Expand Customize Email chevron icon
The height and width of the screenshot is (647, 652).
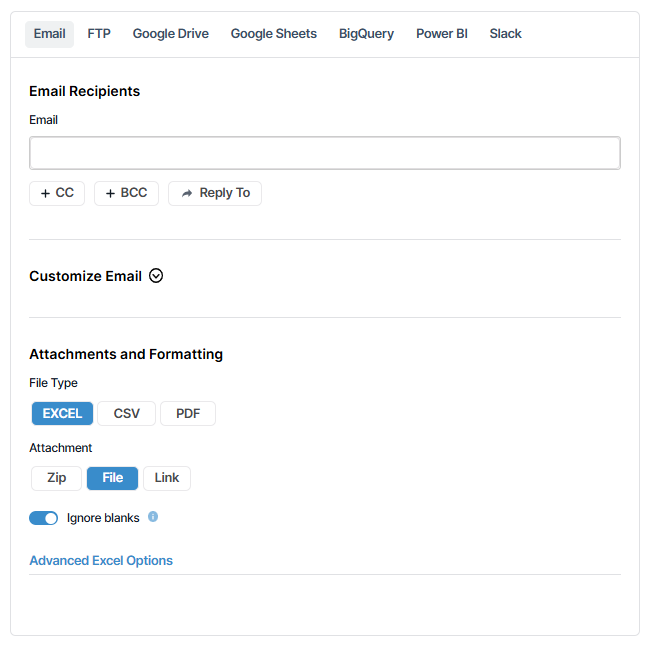pyautogui.click(x=156, y=276)
